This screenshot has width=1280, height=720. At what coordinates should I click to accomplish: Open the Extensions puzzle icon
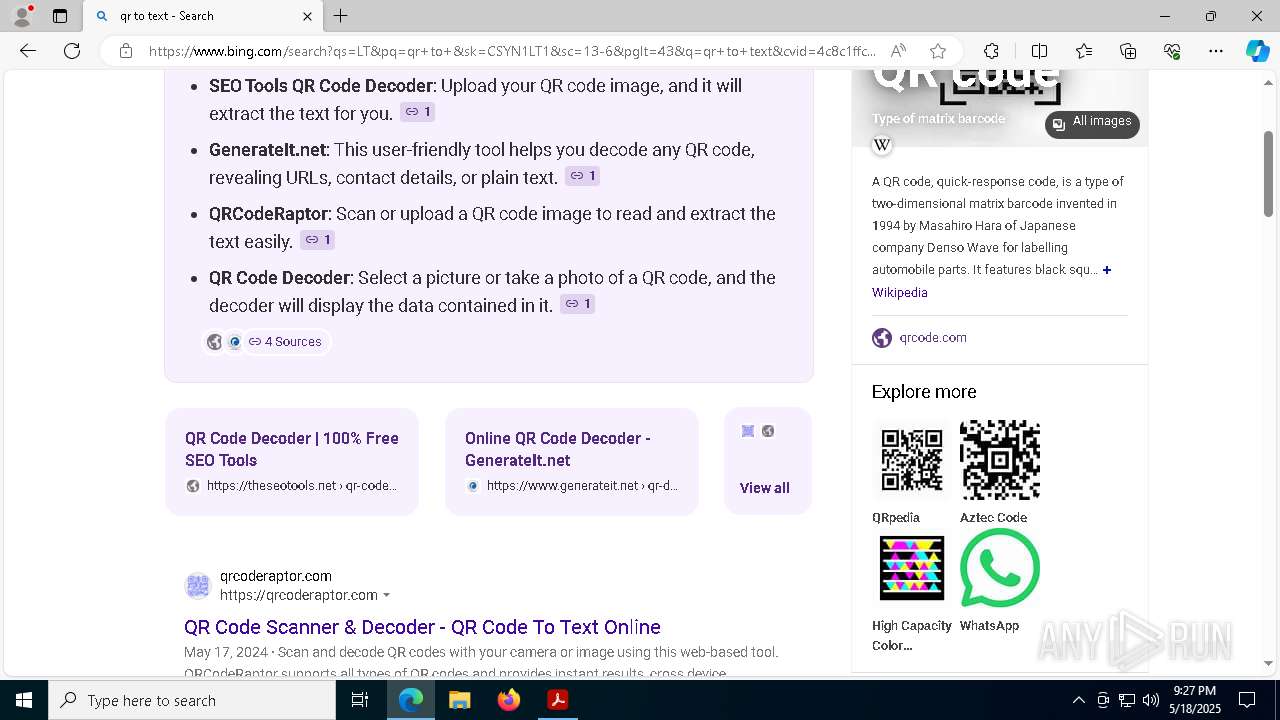991,51
